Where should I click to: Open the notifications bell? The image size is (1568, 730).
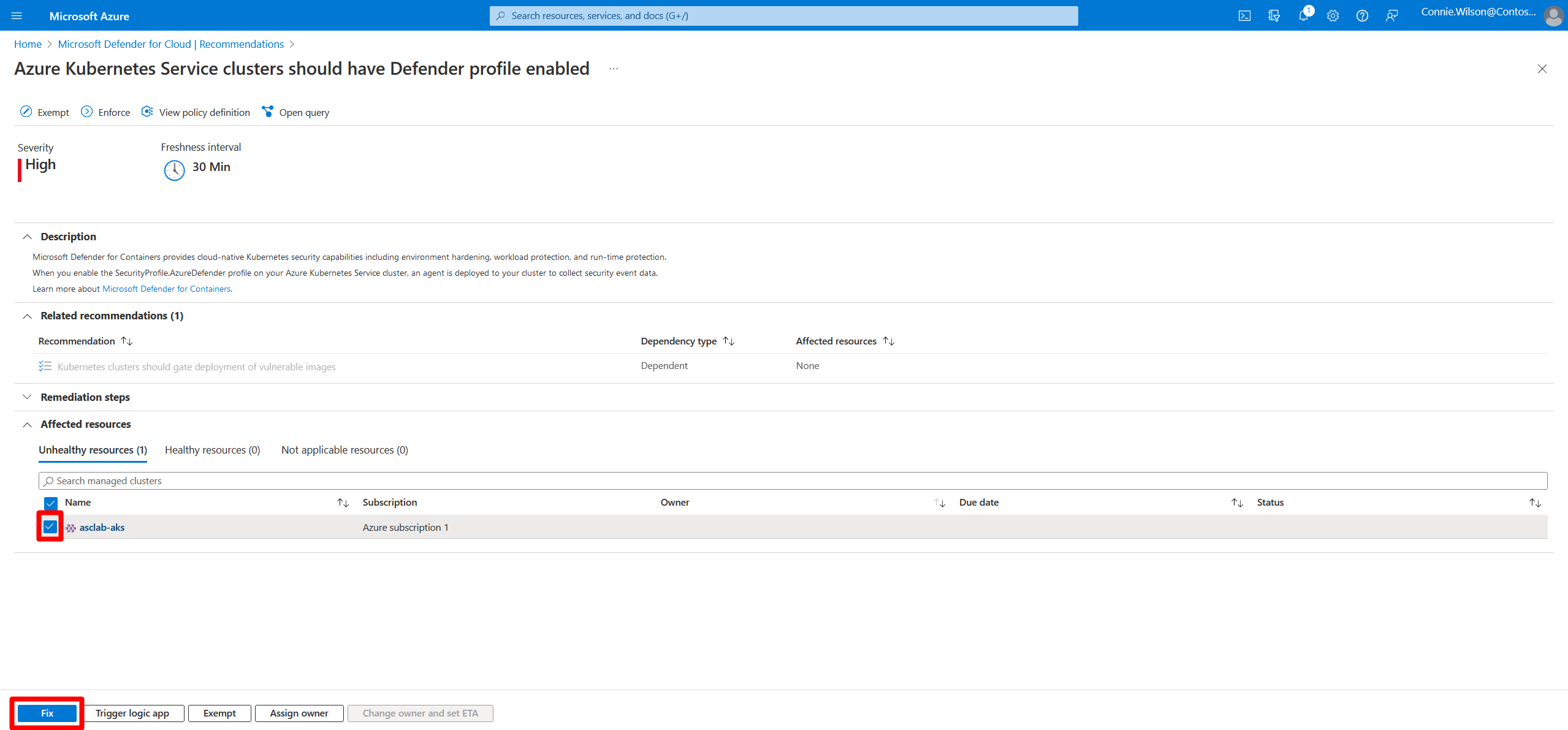[x=1303, y=16]
